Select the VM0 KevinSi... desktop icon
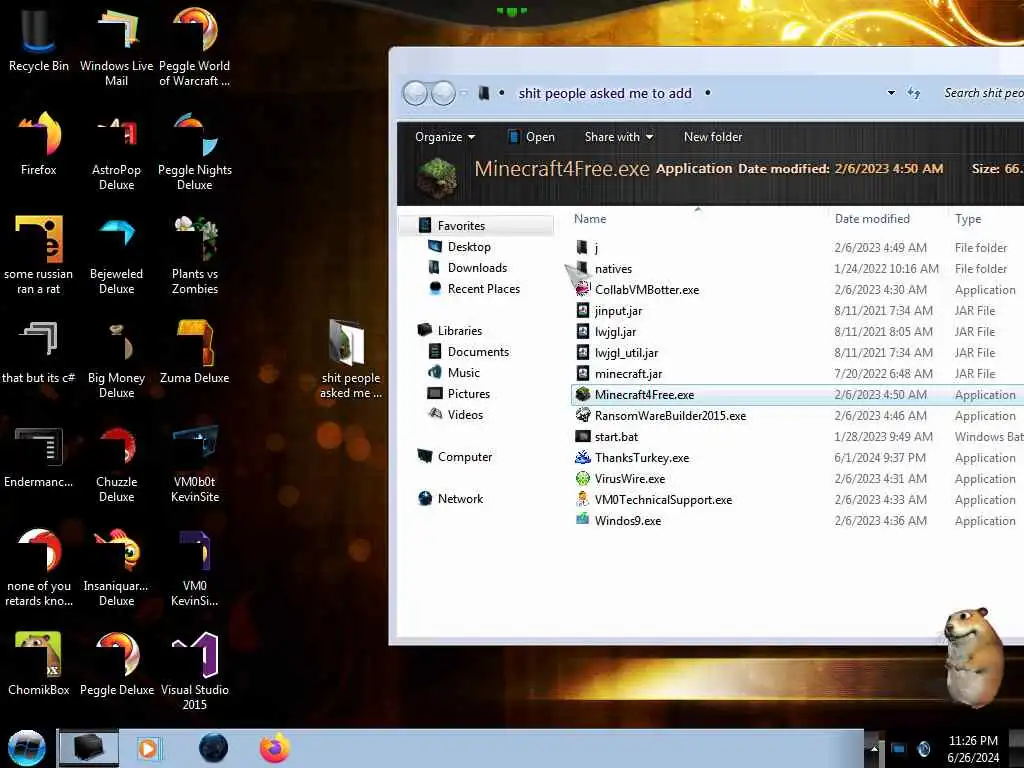This screenshot has height=768, width=1024. tap(195, 568)
